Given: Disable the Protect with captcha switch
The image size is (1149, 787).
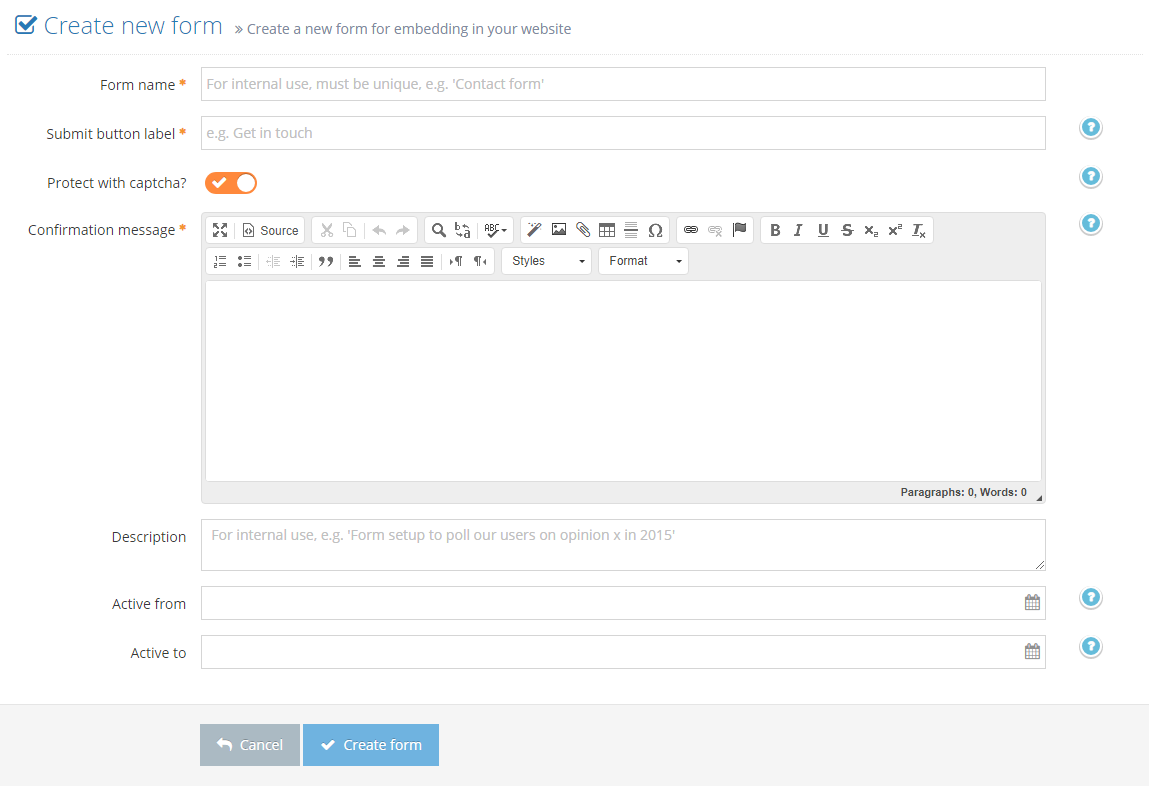Looking at the screenshot, I should point(231,183).
